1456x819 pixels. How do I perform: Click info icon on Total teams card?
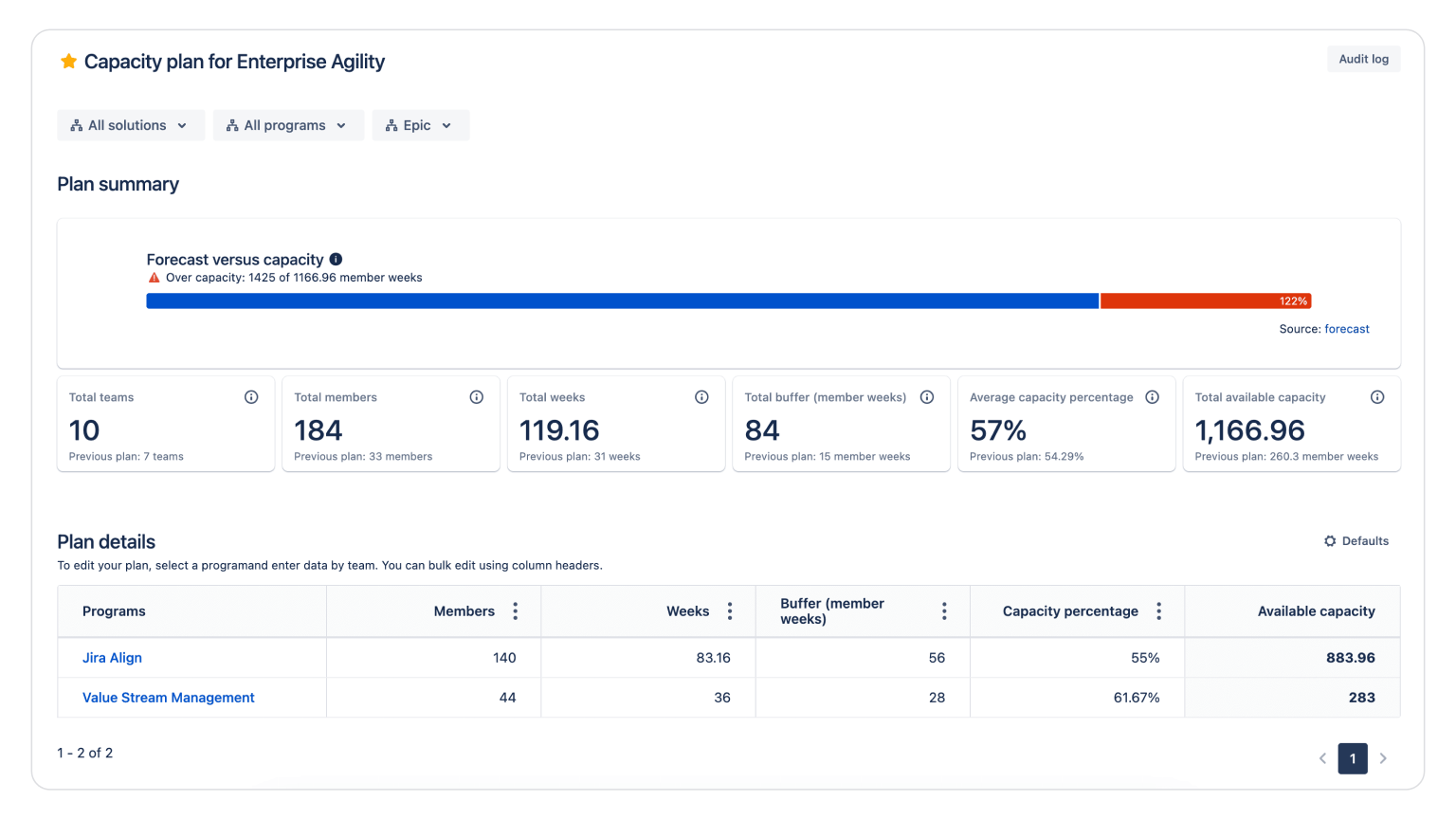251,397
